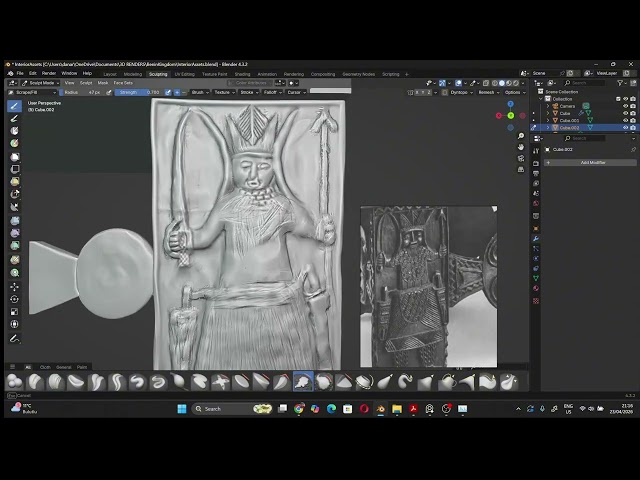
Task: Switch to the Texture Paint workspace tab
Action: click(214, 74)
